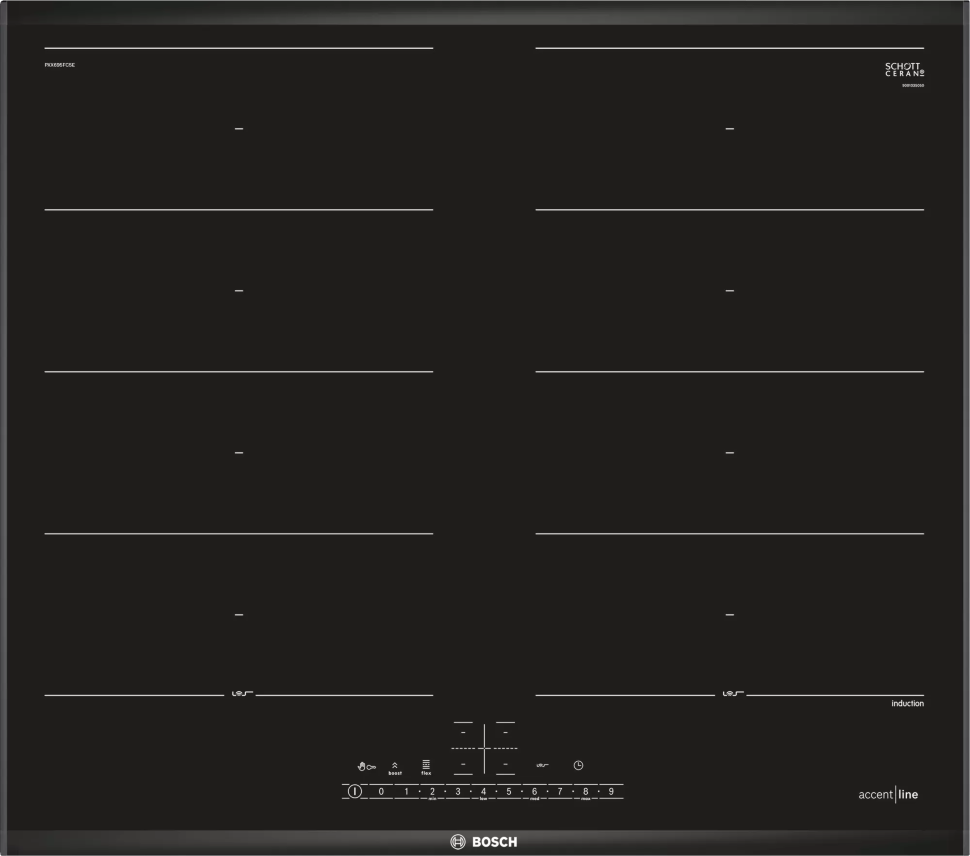
Task: Tap the child lock hand-and-key icon
Action: [x=366, y=766]
